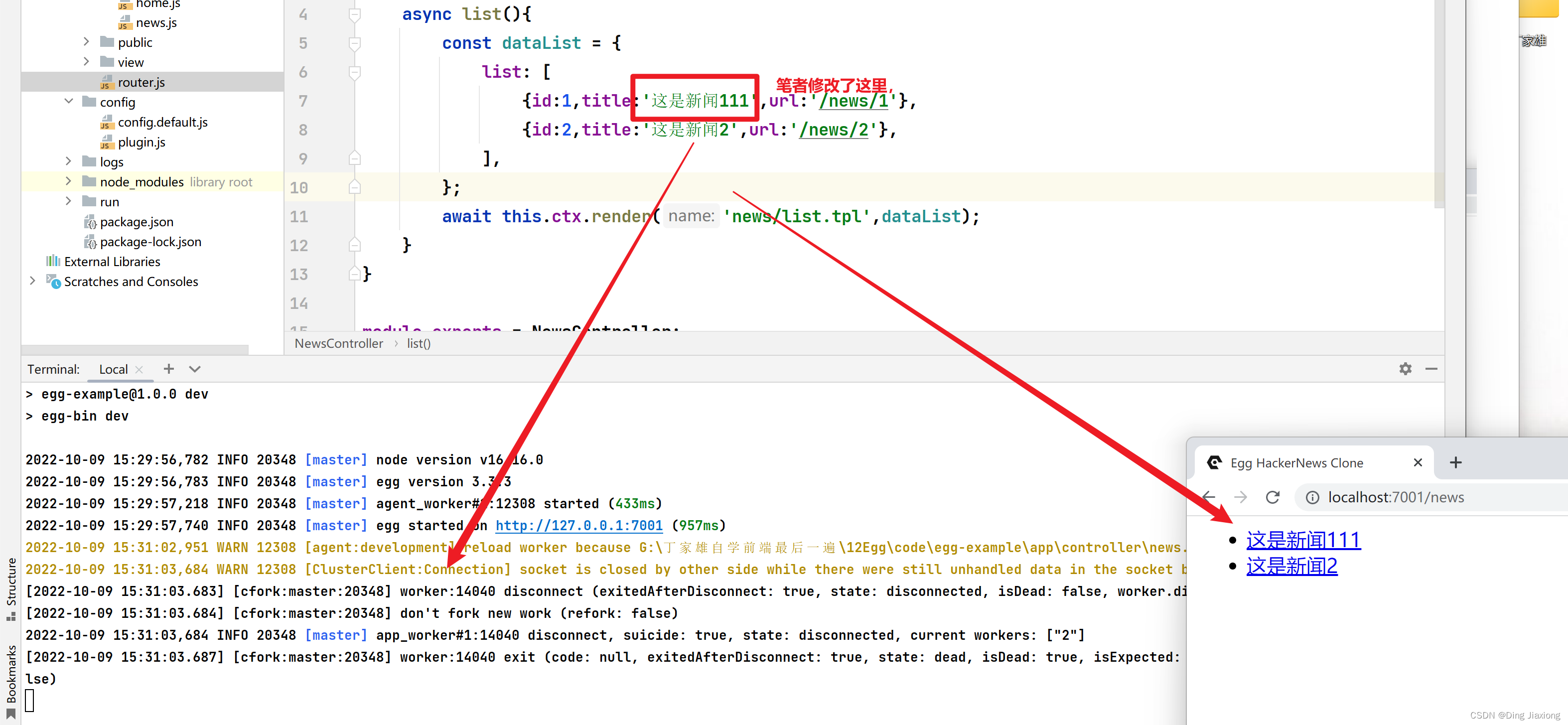Image resolution: width=1568 pixels, height=725 pixels.
Task: Click the External Libraries icon
Action: click(53, 261)
